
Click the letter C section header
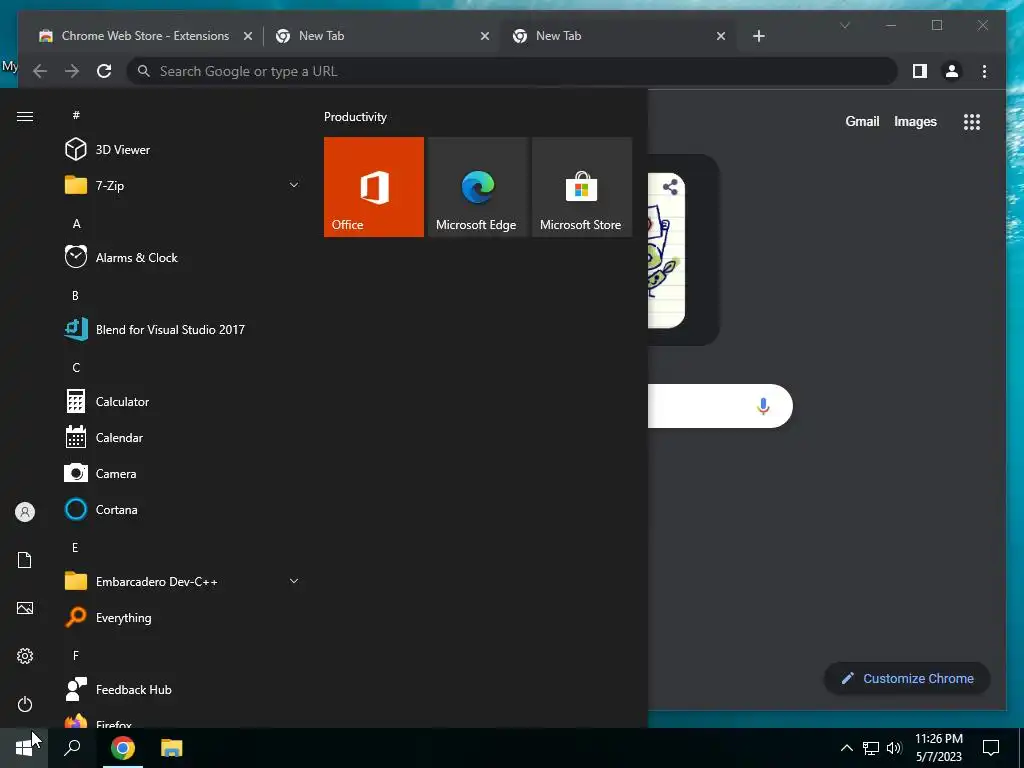click(76, 367)
